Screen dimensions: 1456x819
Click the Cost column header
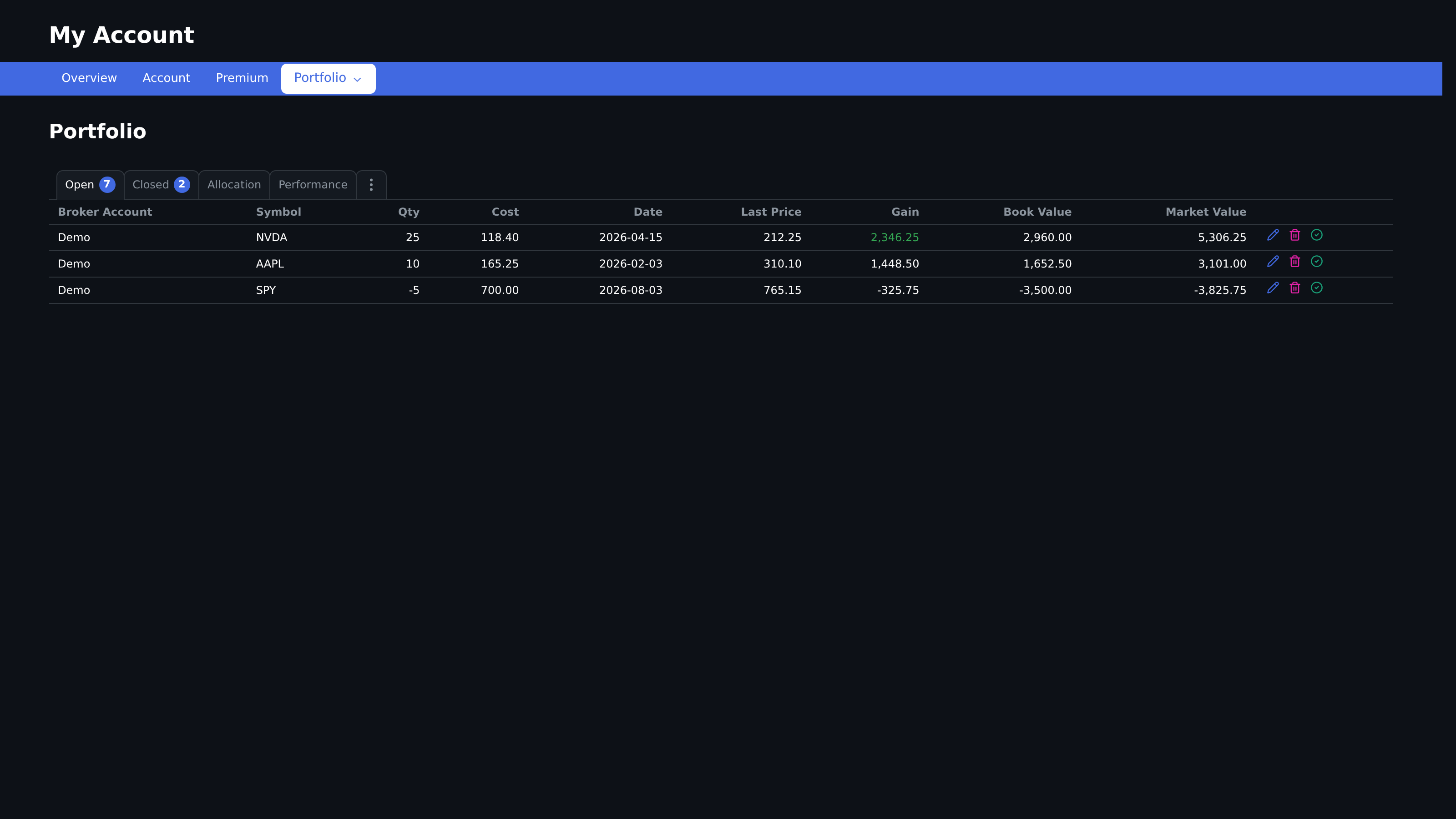point(505,212)
